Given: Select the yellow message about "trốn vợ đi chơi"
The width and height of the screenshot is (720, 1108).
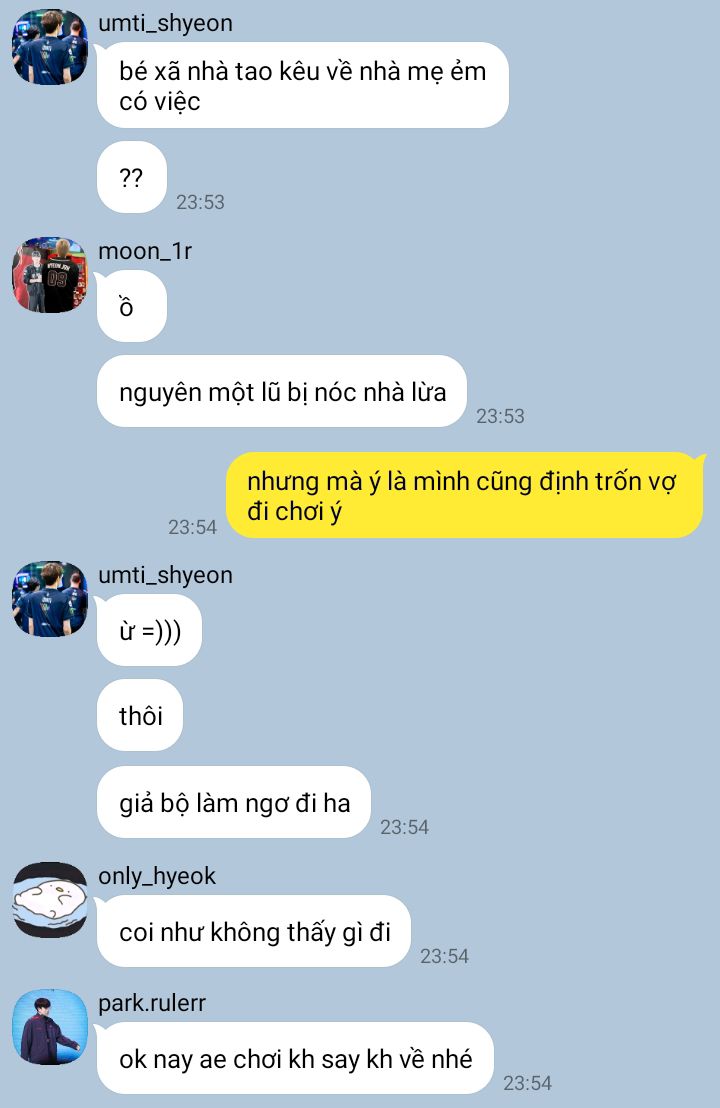Looking at the screenshot, I should click(x=465, y=495).
